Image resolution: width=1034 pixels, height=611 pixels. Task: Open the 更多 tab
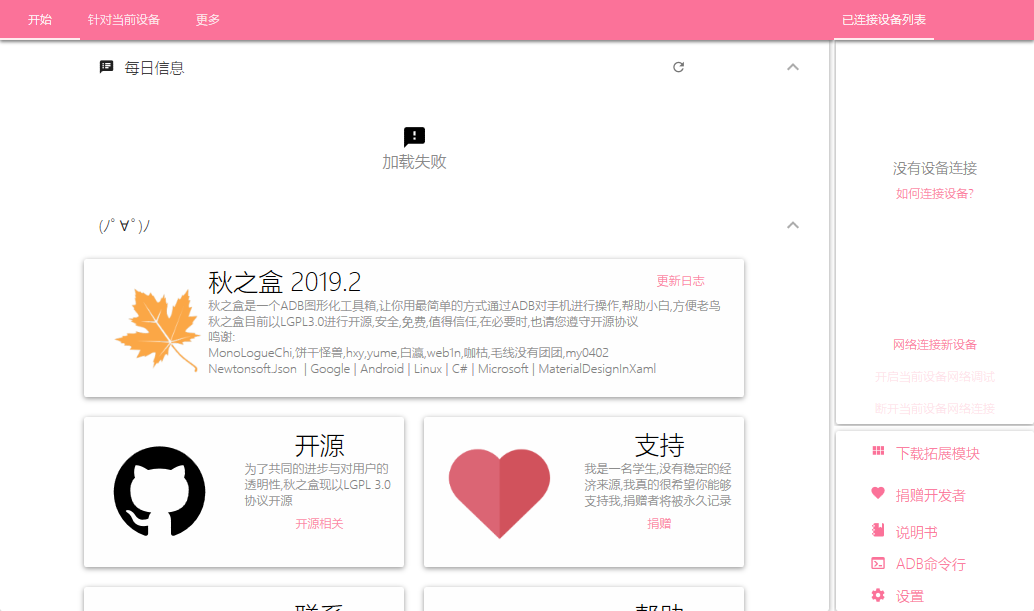(x=207, y=19)
